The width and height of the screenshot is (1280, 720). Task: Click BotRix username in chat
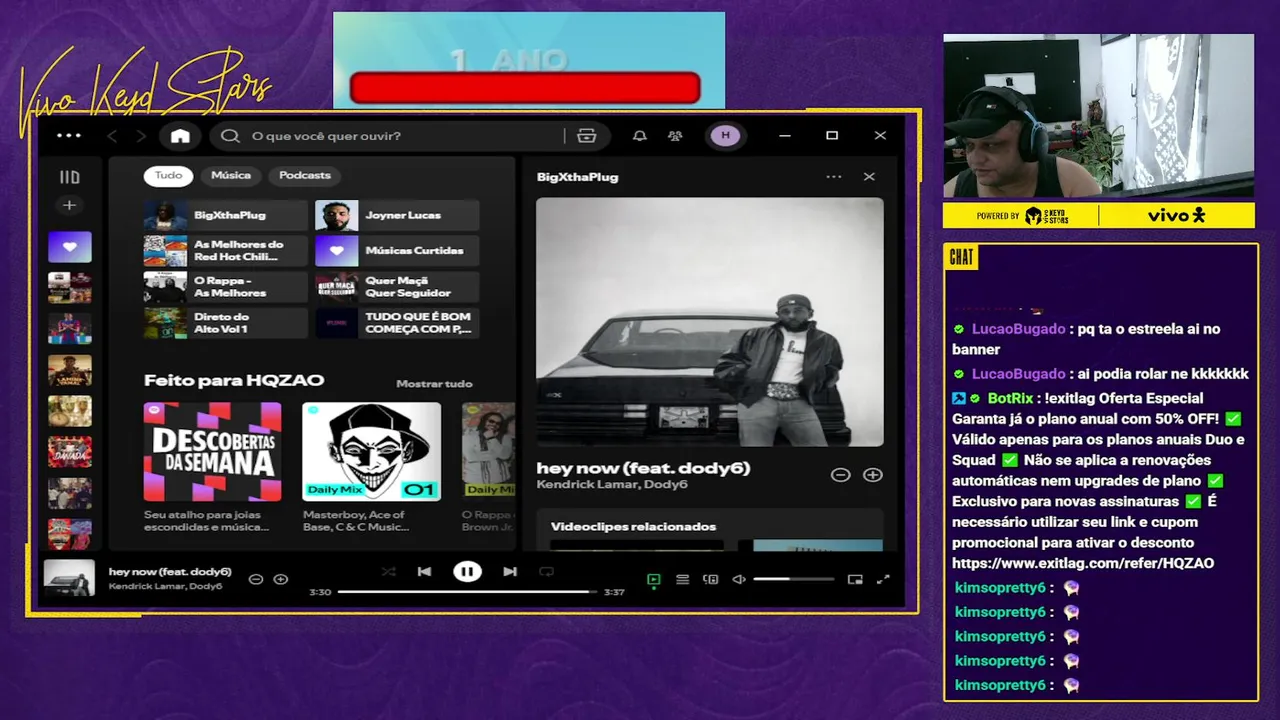click(1008, 398)
